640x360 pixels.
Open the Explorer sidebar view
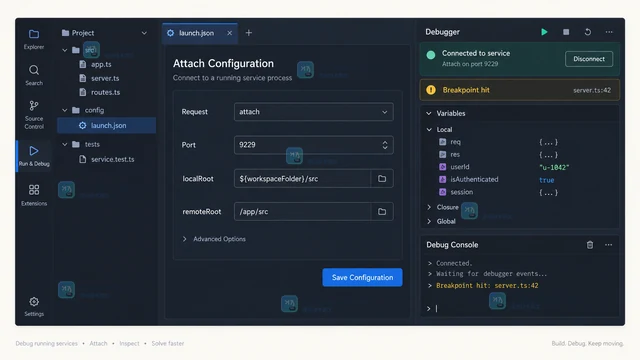click(x=34, y=39)
